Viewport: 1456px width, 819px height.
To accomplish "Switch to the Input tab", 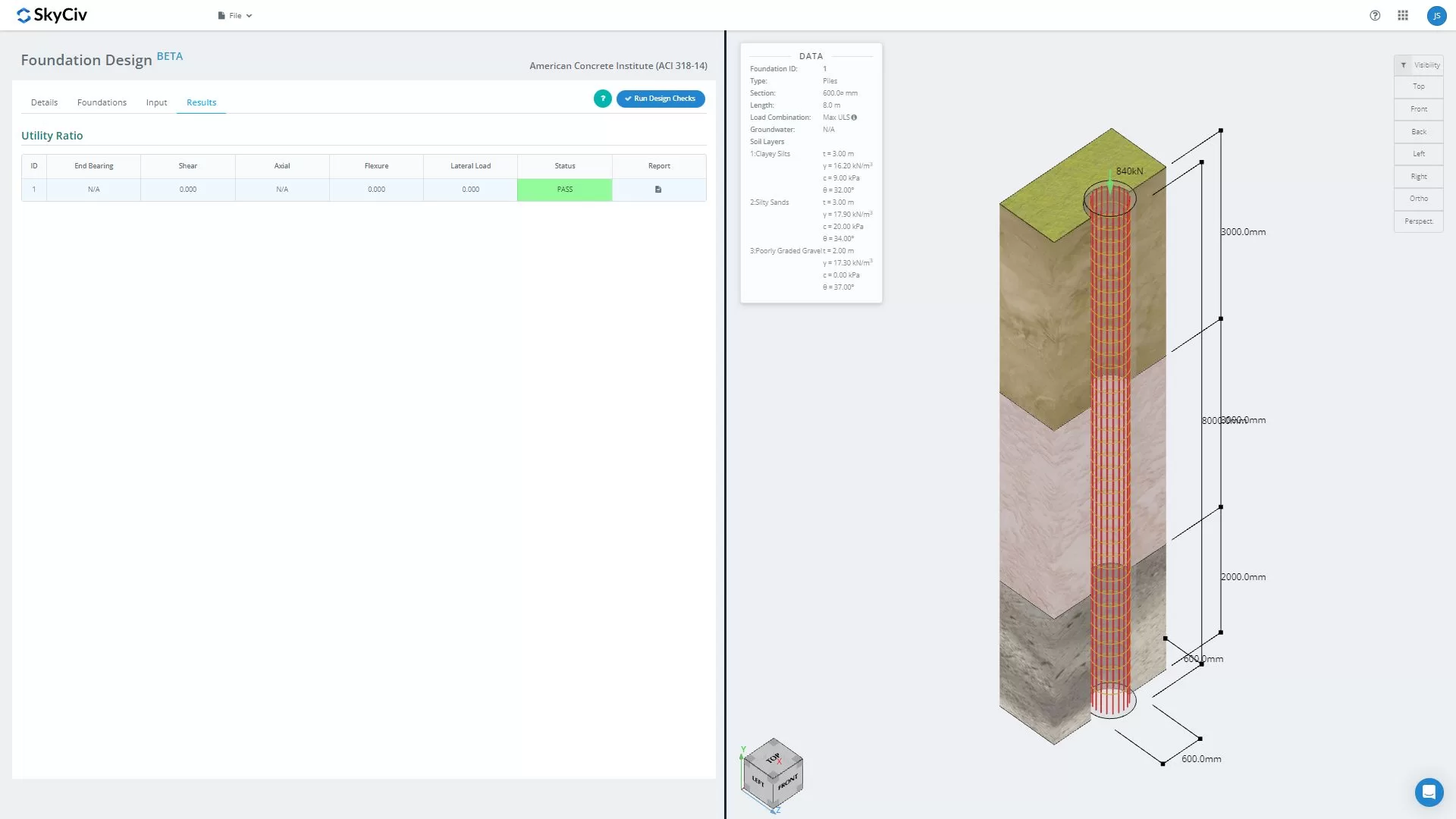I will pos(156,102).
